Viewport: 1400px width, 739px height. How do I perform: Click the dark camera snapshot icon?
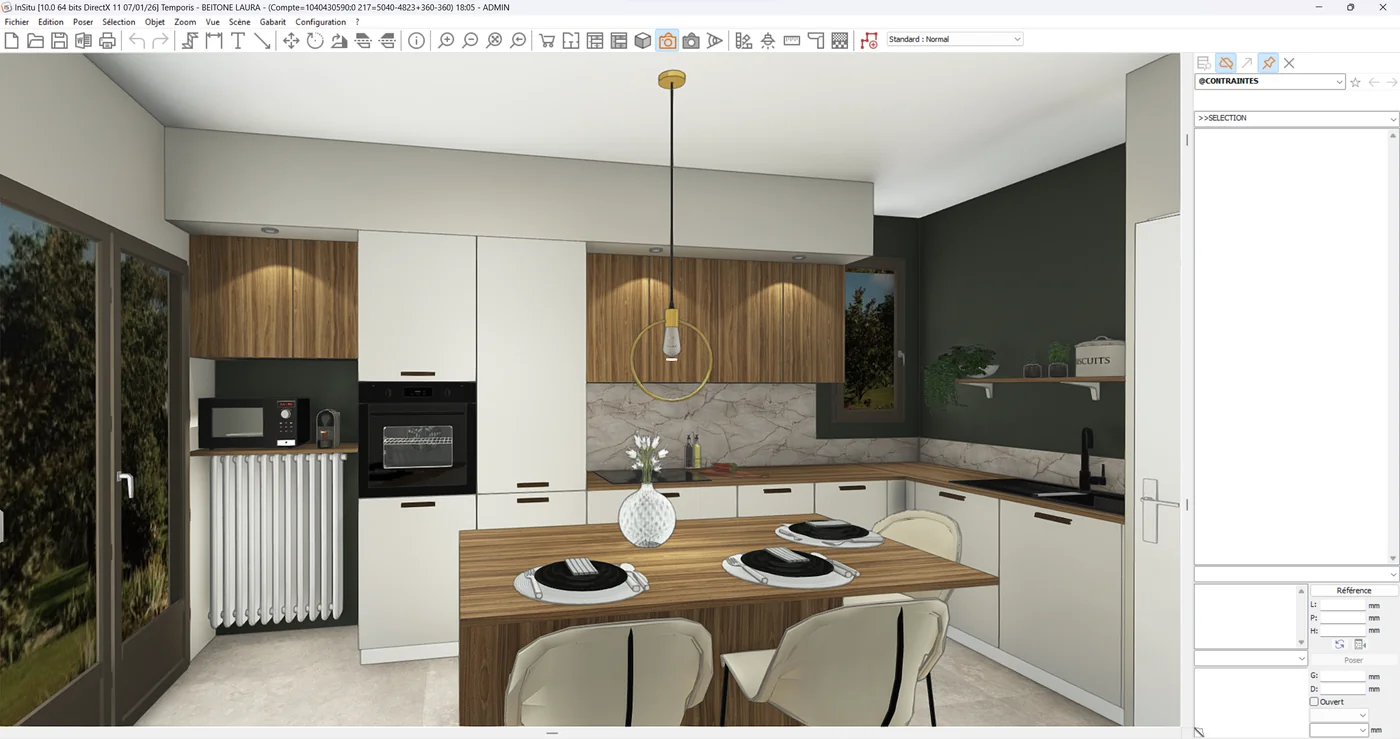[691, 40]
